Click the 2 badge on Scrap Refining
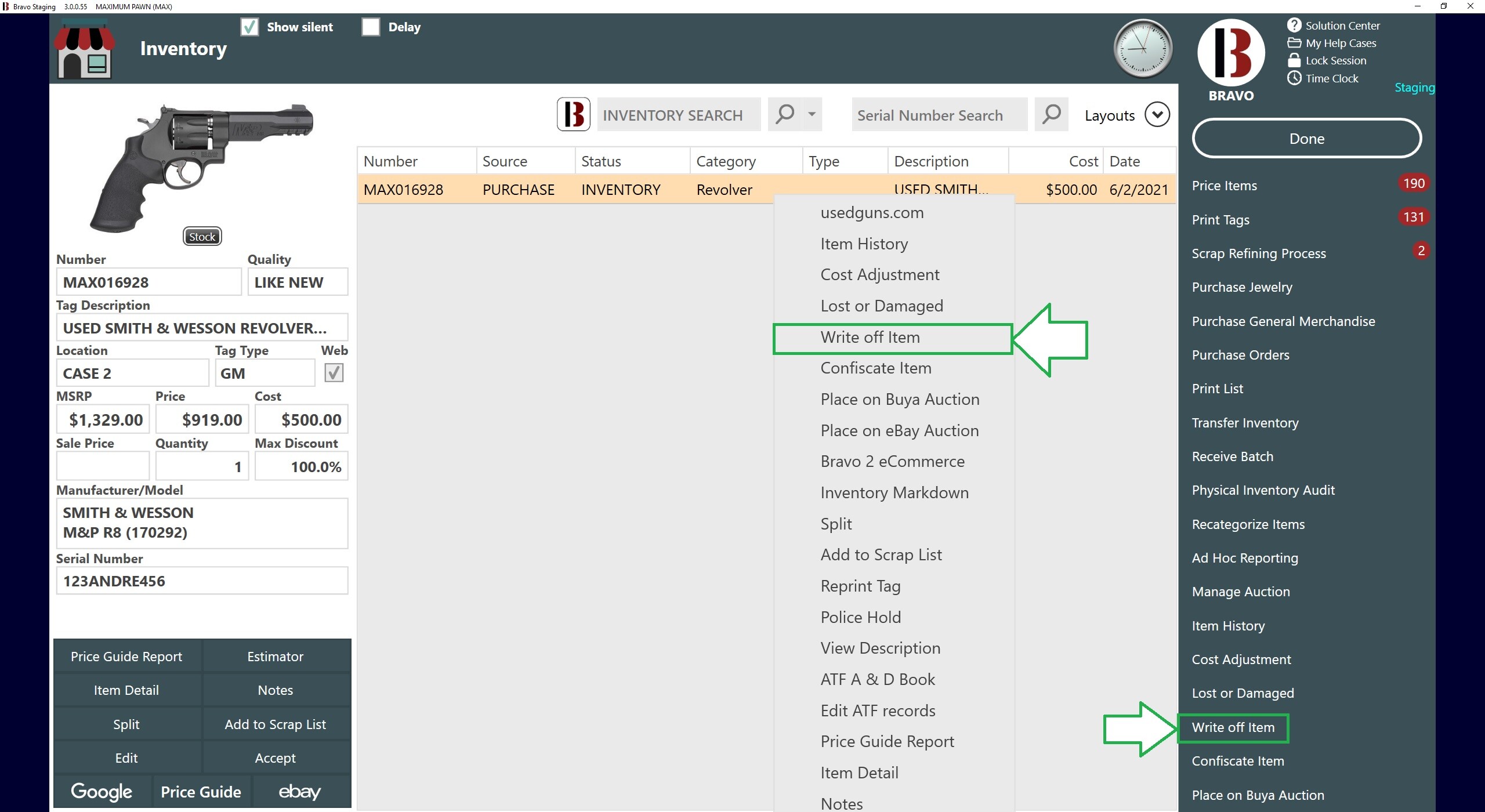The height and width of the screenshot is (812, 1485). tap(1421, 251)
